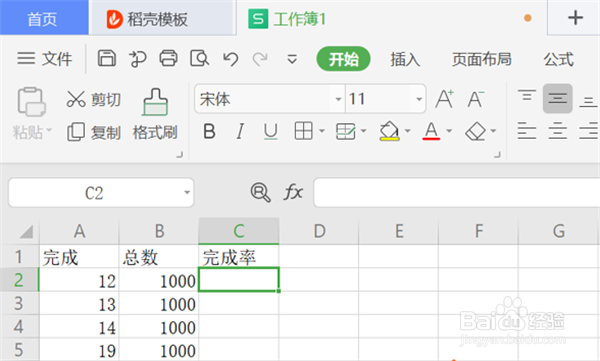
Task: Toggle Underline formatting
Action: pyautogui.click(x=271, y=131)
